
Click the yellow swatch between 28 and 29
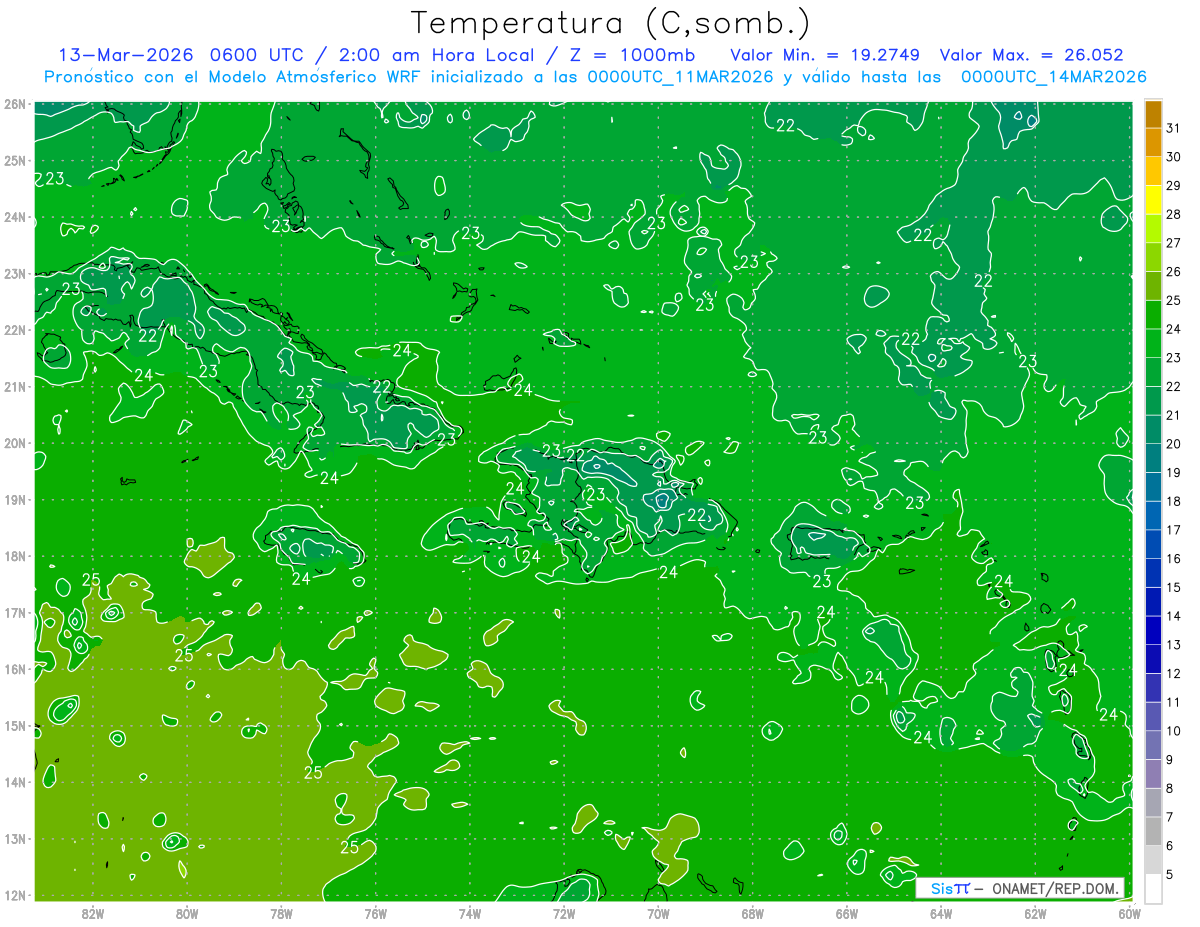pyautogui.click(x=1153, y=200)
